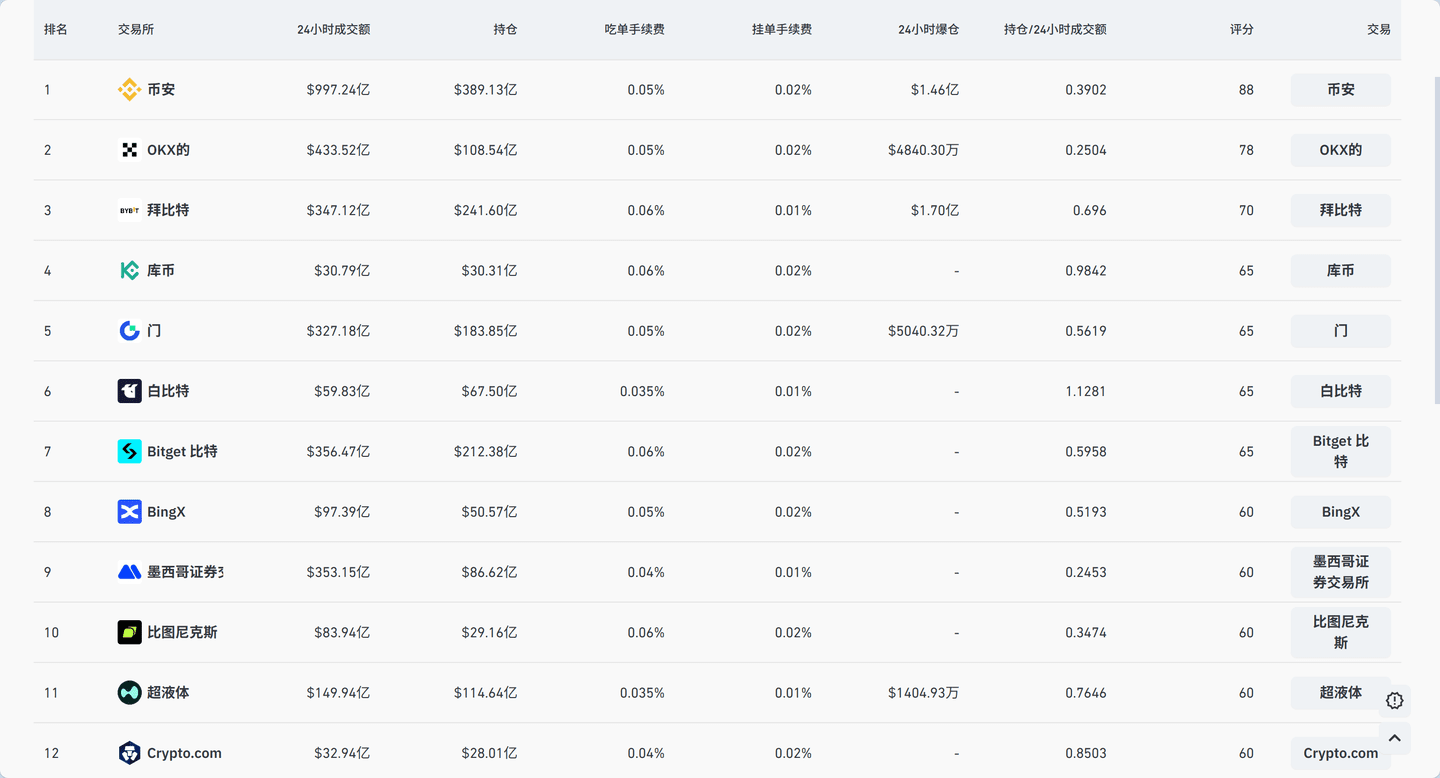The width and height of the screenshot is (1440, 778).
Task: Click the 0.9842 ratio value
Action: [1085, 270]
